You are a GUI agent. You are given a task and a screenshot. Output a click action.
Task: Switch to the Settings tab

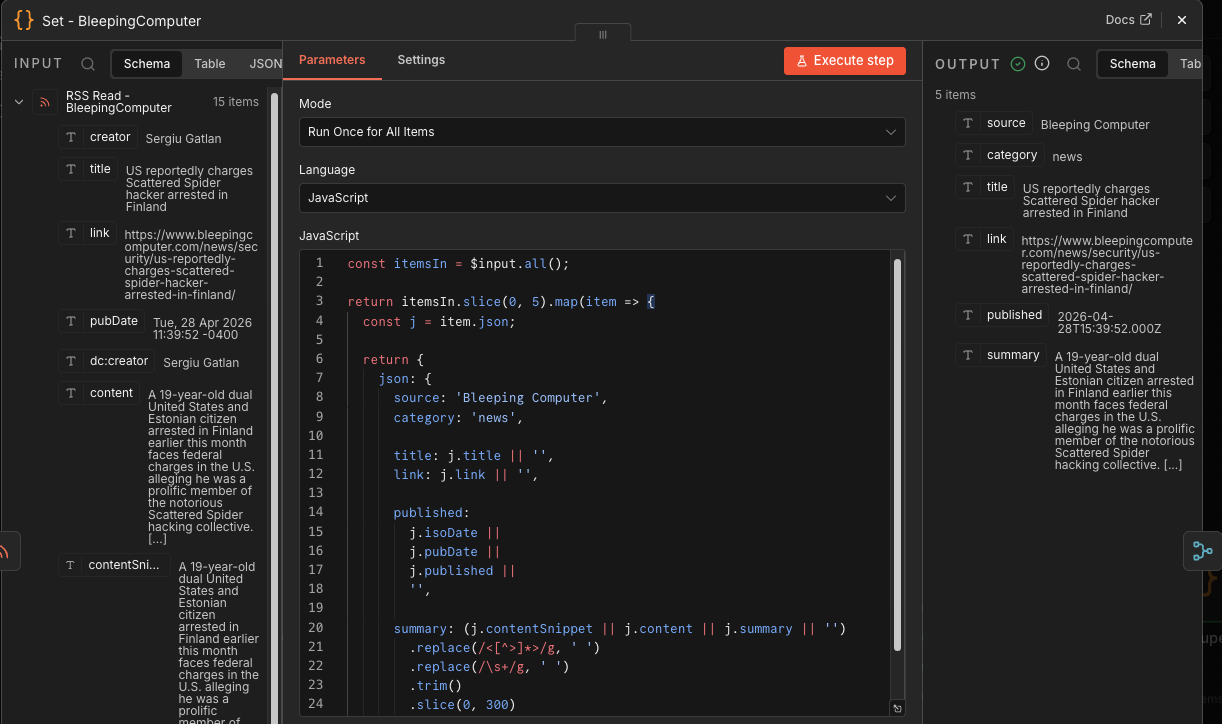click(x=420, y=59)
